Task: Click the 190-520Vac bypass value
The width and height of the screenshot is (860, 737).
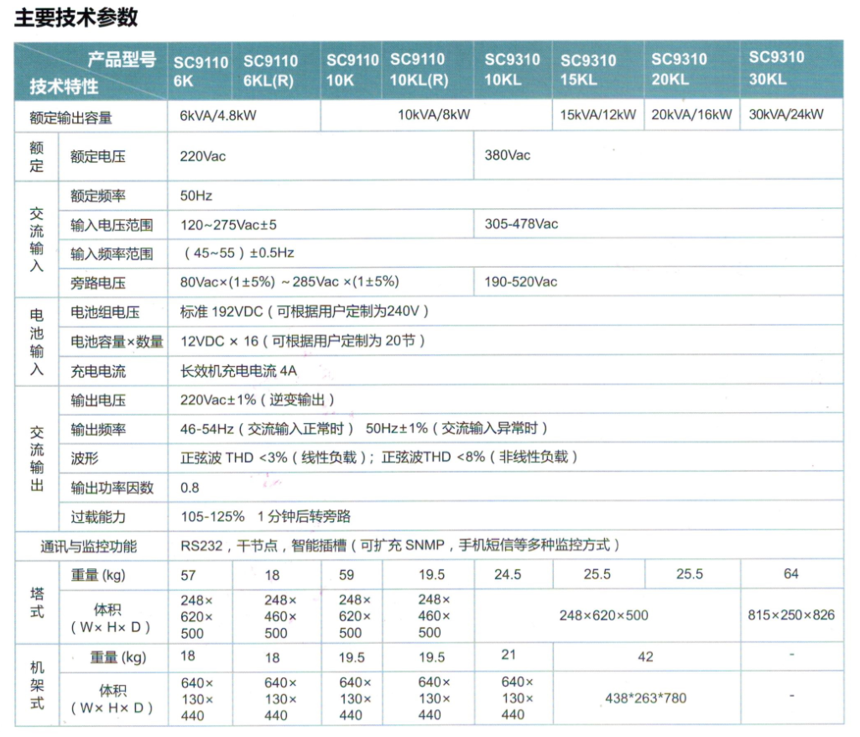Action: [x=520, y=282]
